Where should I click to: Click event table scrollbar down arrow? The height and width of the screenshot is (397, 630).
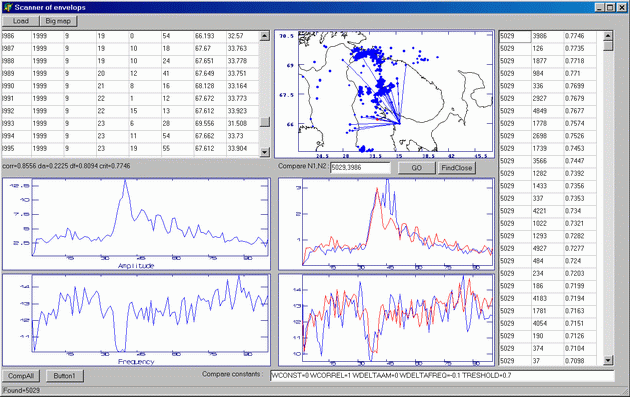click(264, 152)
